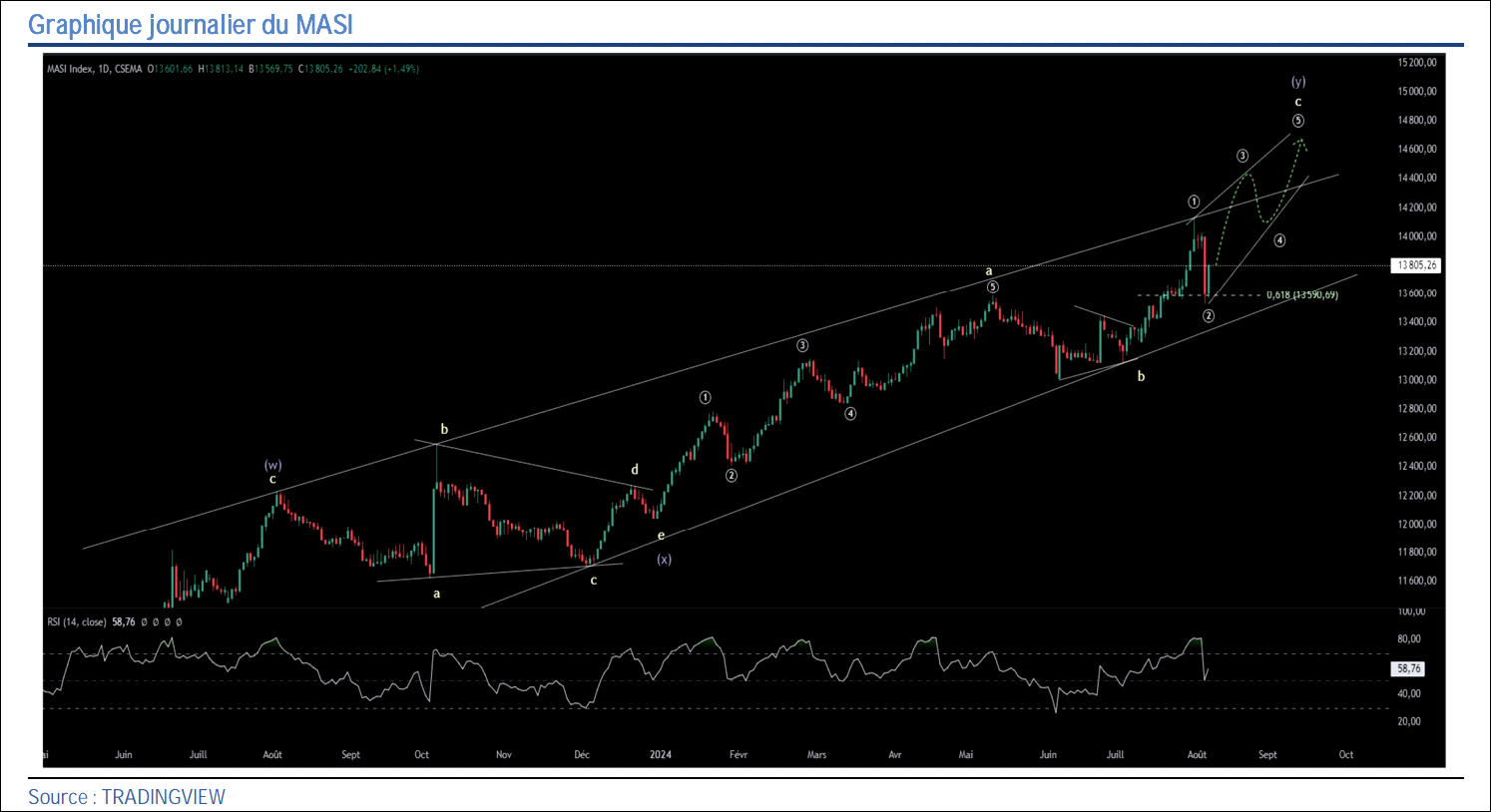This screenshot has width=1491, height=812.
Task: Select the Déc month label on time axis
Action: tap(582, 754)
